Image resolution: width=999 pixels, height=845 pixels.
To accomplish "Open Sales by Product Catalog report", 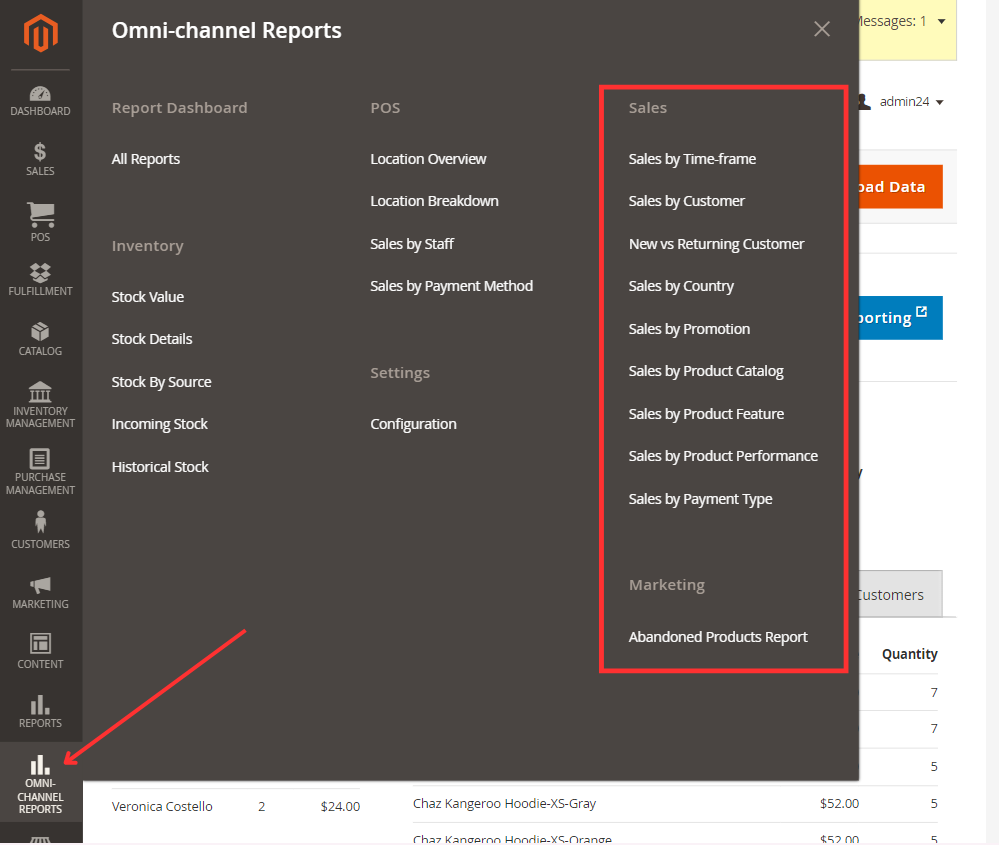I will click(706, 371).
